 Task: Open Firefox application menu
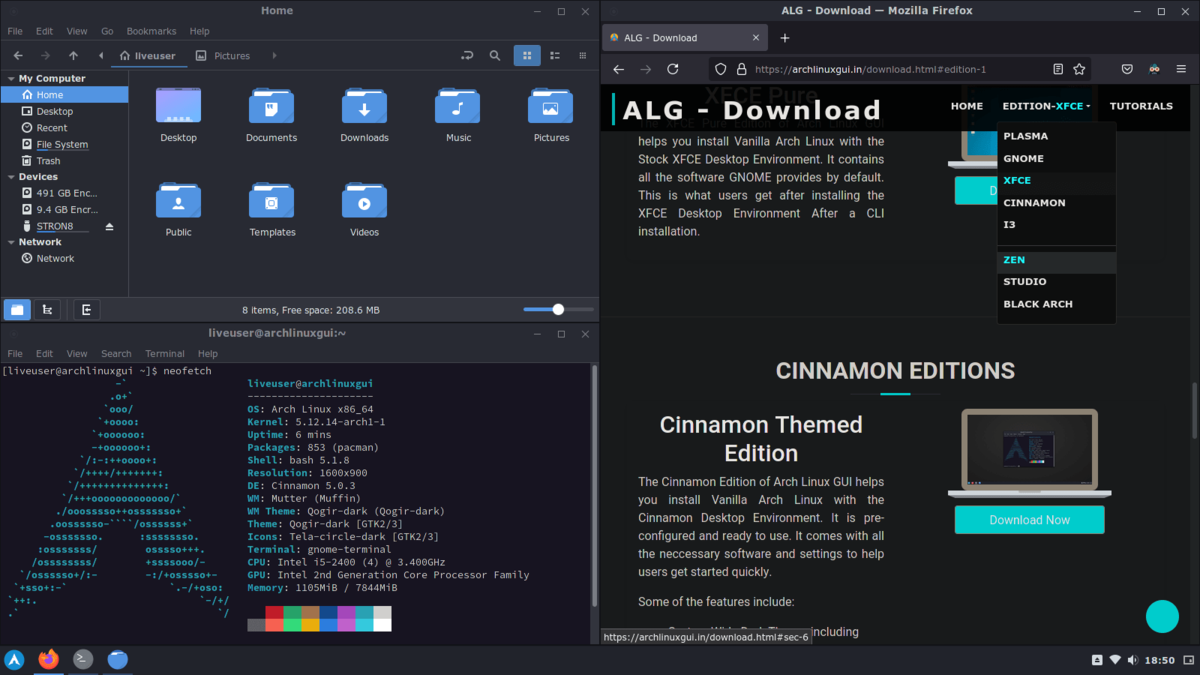point(1182,69)
